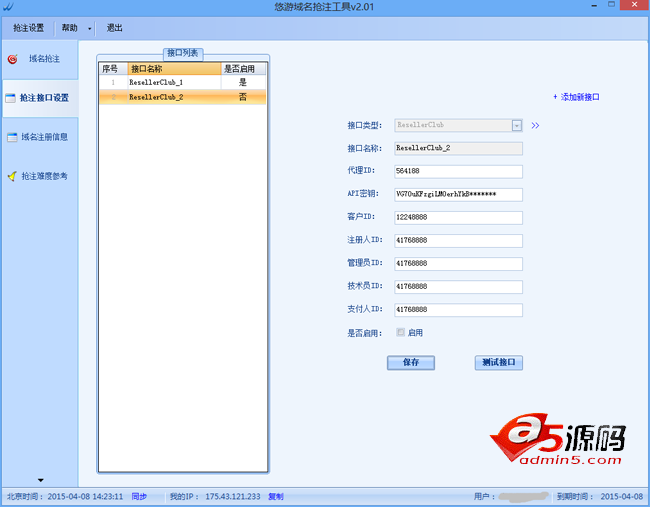Image resolution: width=650 pixels, height=507 pixels.
Task: Click IP address 175.43.121.233
Action: coord(233,496)
